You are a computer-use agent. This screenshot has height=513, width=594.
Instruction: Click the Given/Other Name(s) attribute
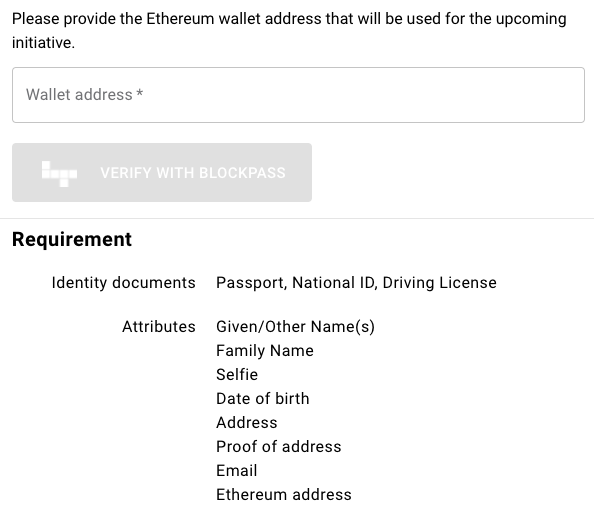point(295,327)
